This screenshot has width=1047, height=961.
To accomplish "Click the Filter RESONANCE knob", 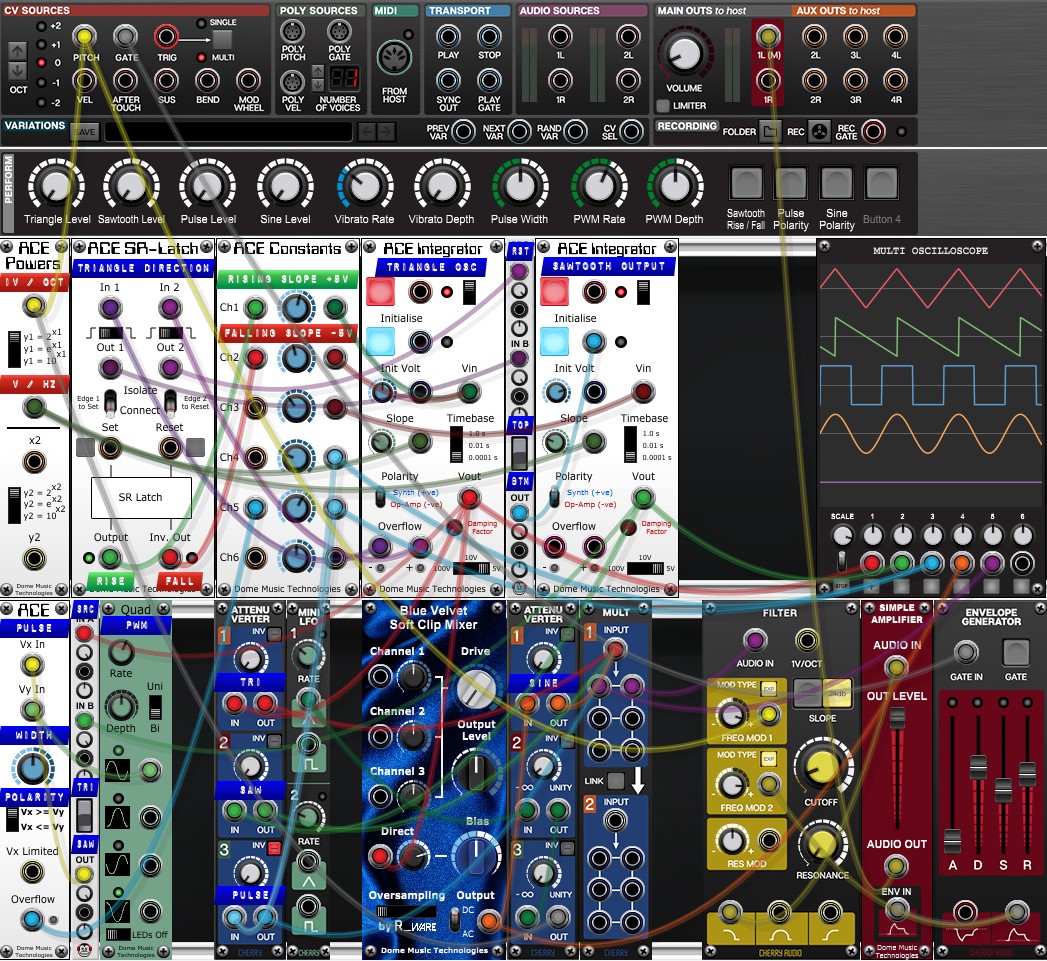I will point(821,843).
